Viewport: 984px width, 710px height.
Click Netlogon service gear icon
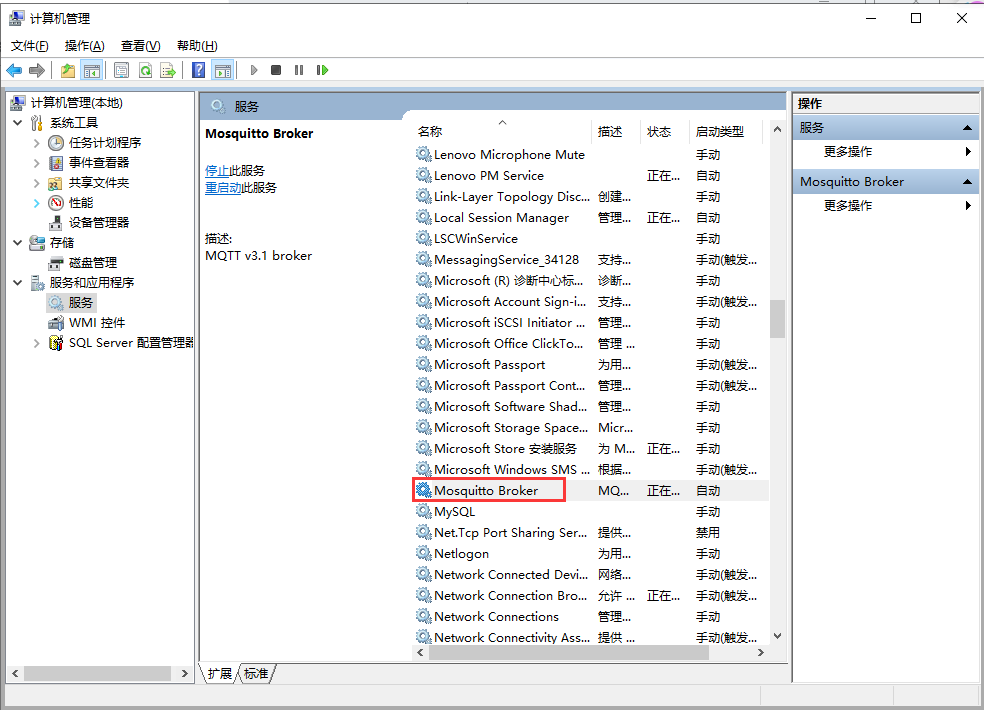(x=424, y=554)
